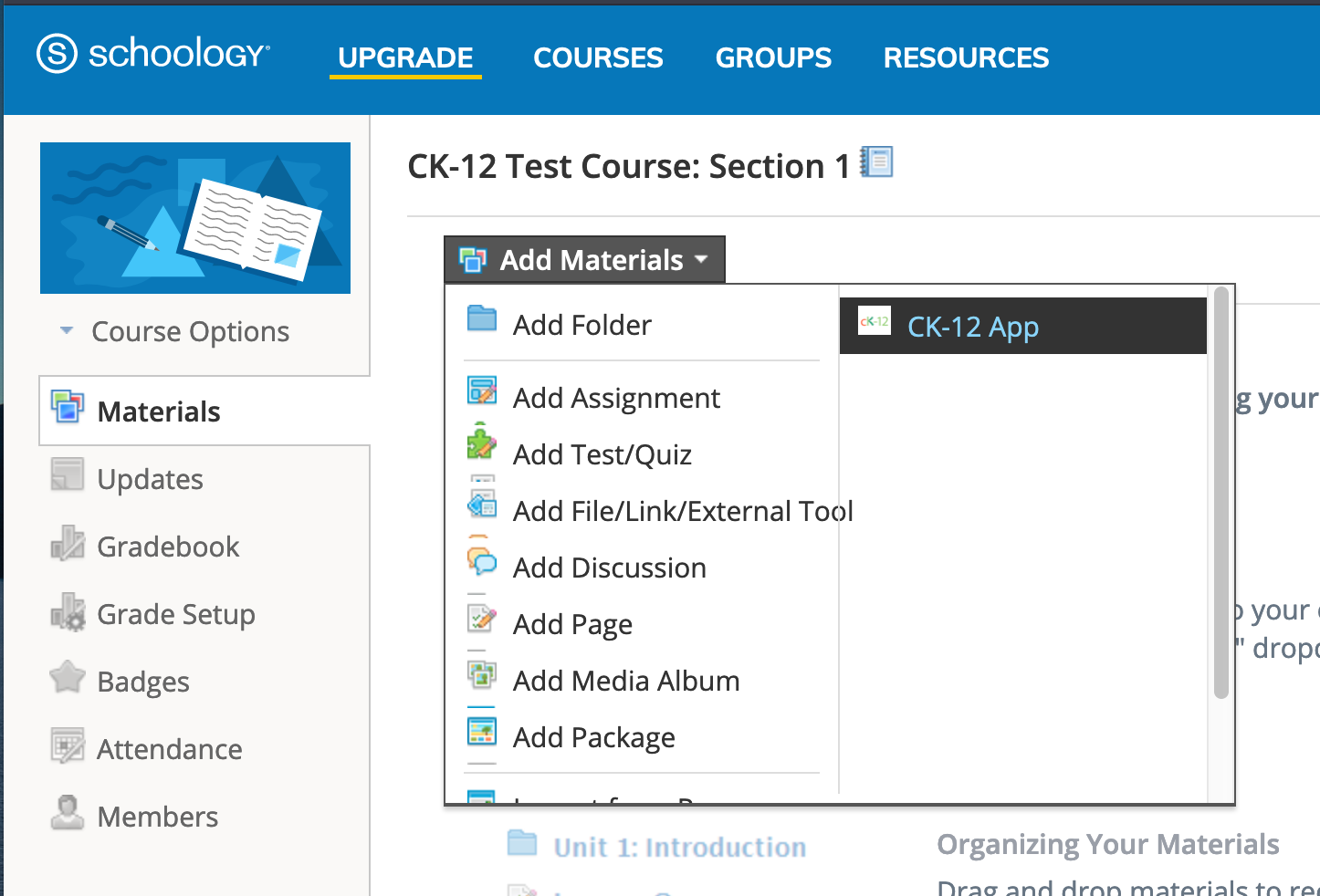Expand the Course Options dropdown

point(174,332)
